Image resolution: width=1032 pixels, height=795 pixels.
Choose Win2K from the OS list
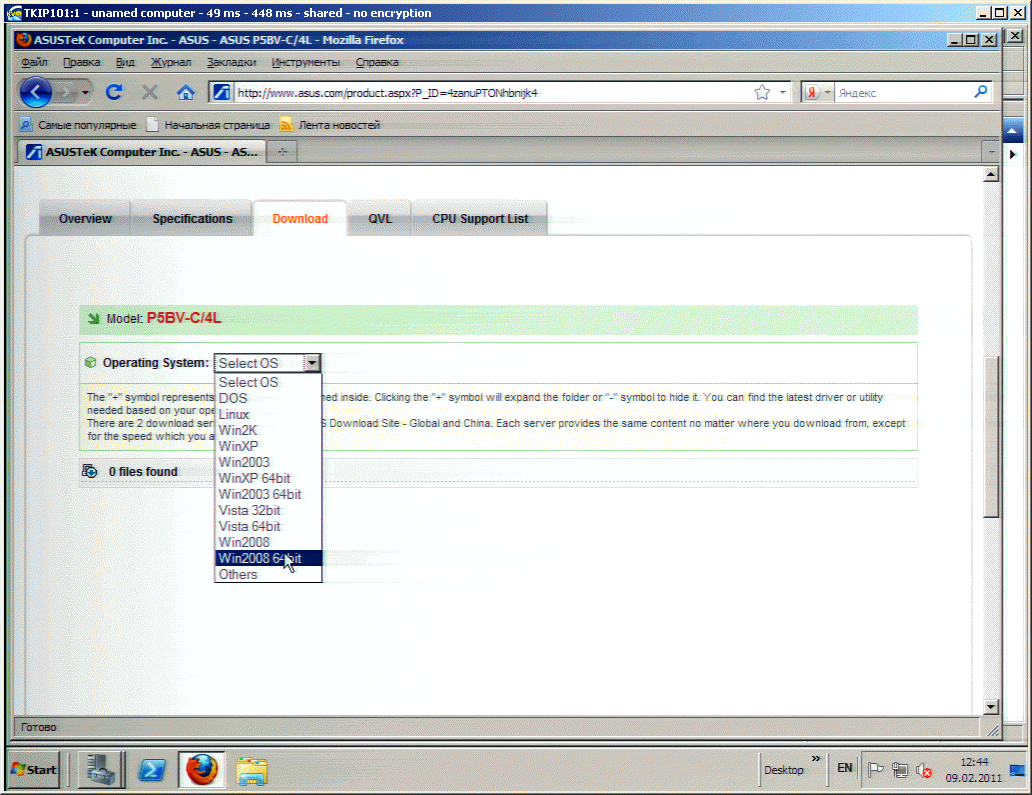268,430
